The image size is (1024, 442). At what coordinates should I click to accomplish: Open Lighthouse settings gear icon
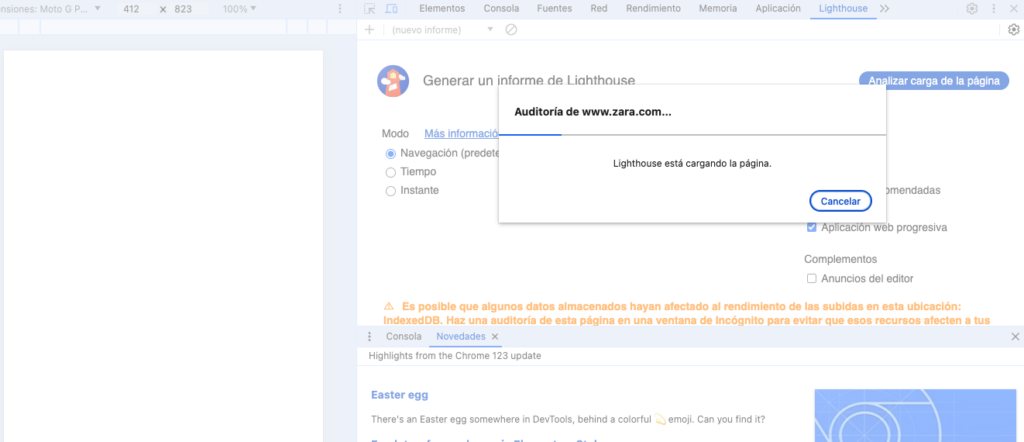[1014, 29]
